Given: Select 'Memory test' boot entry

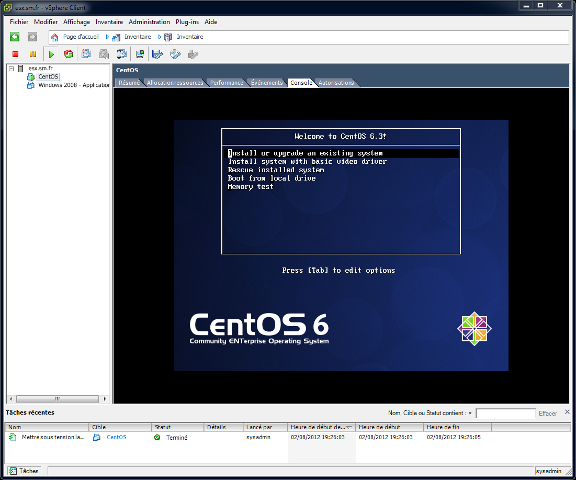Looking at the screenshot, I should [x=250, y=187].
